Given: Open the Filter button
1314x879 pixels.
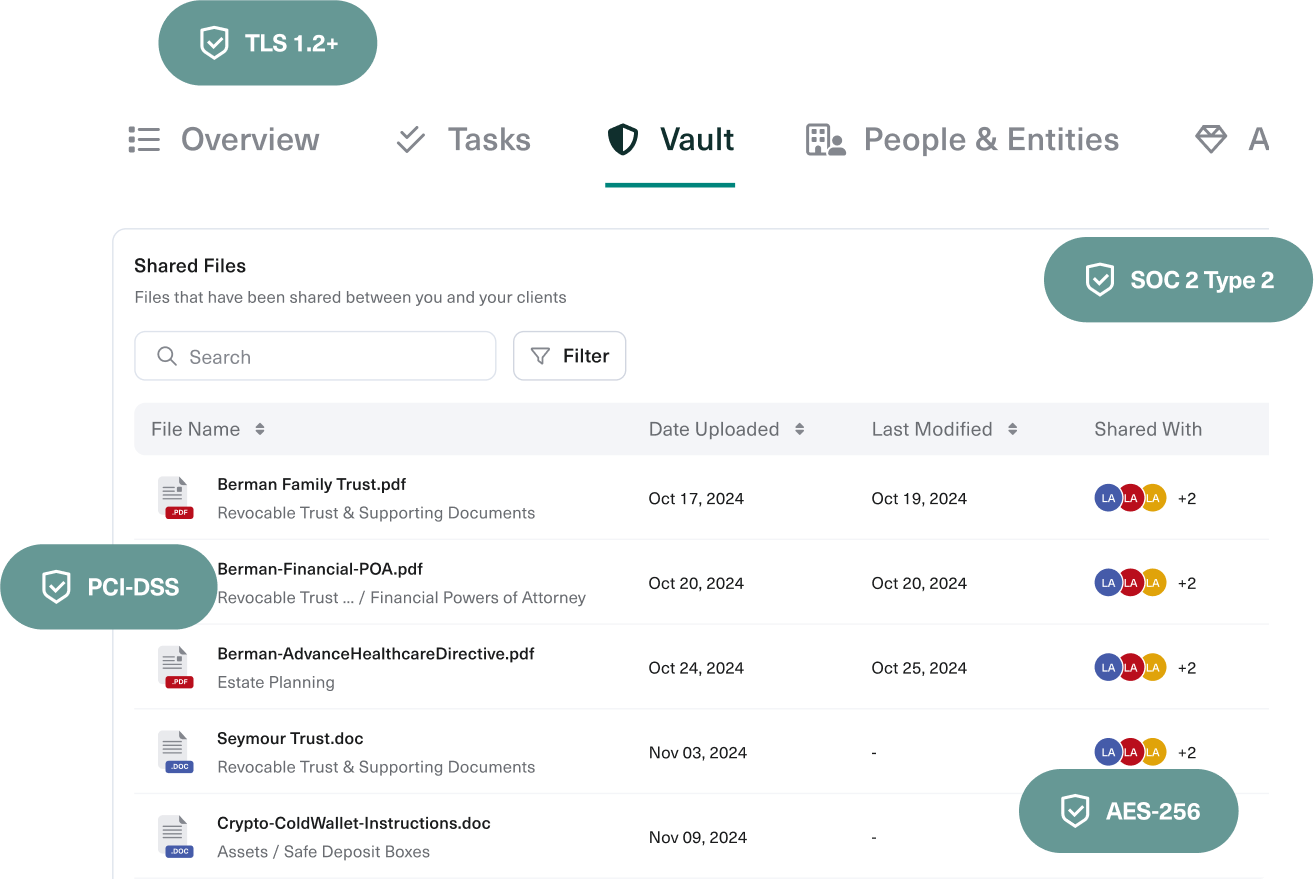Looking at the screenshot, I should point(569,356).
